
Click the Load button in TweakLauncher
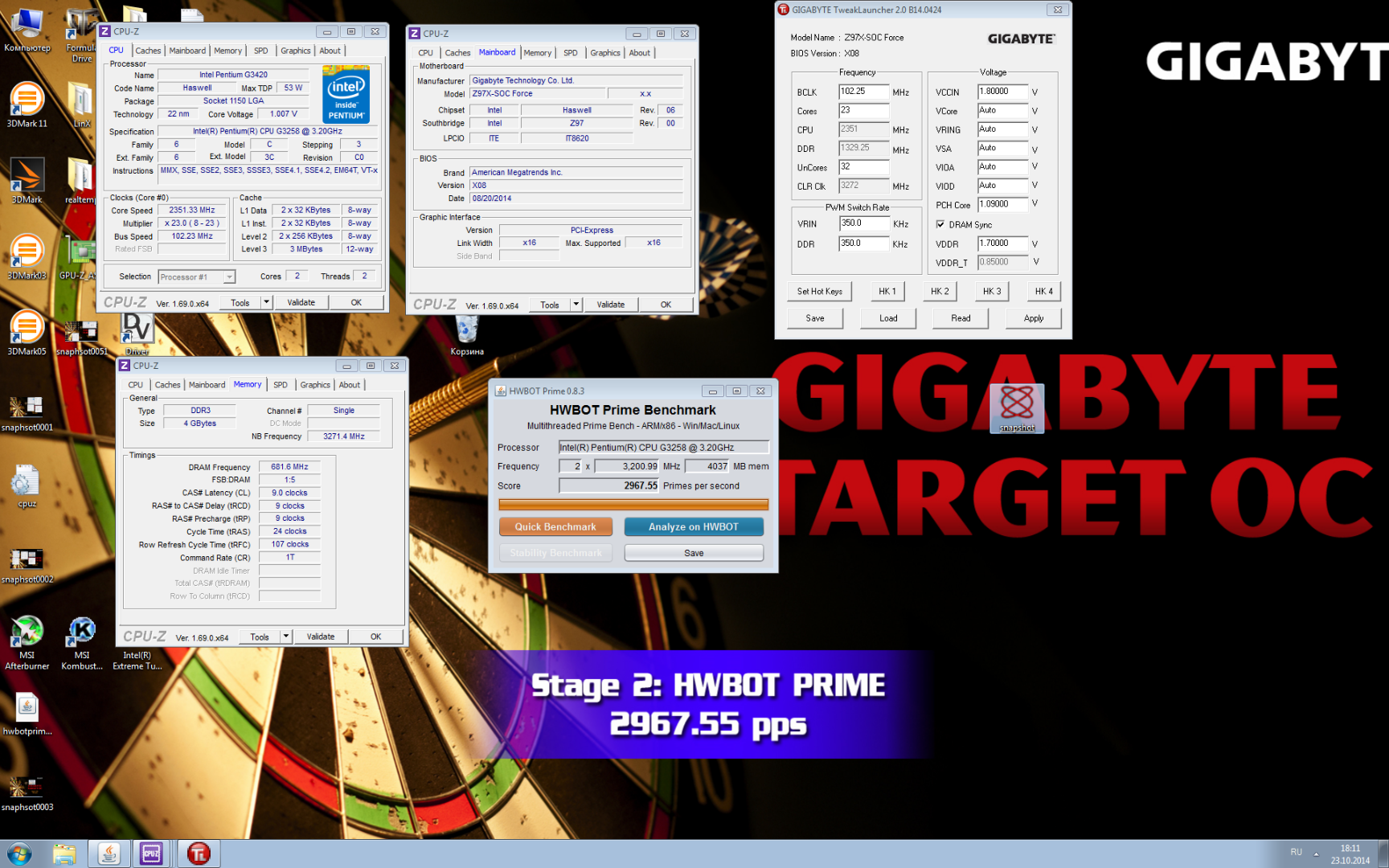888,318
